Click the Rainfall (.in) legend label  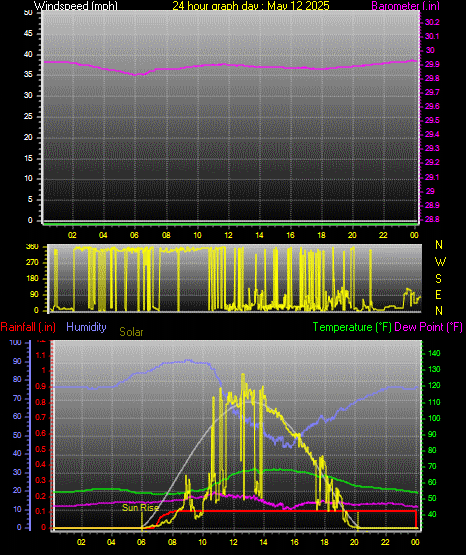point(28,327)
